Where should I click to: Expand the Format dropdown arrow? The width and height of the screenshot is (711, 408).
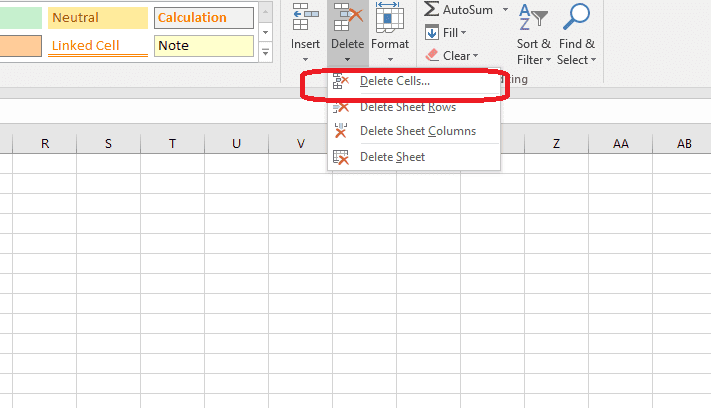pyautogui.click(x=389, y=60)
